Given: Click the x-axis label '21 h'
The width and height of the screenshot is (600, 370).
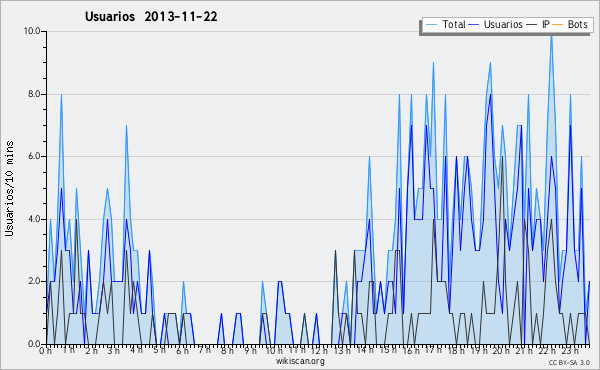Looking at the screenshot, I should pos(524,350).
